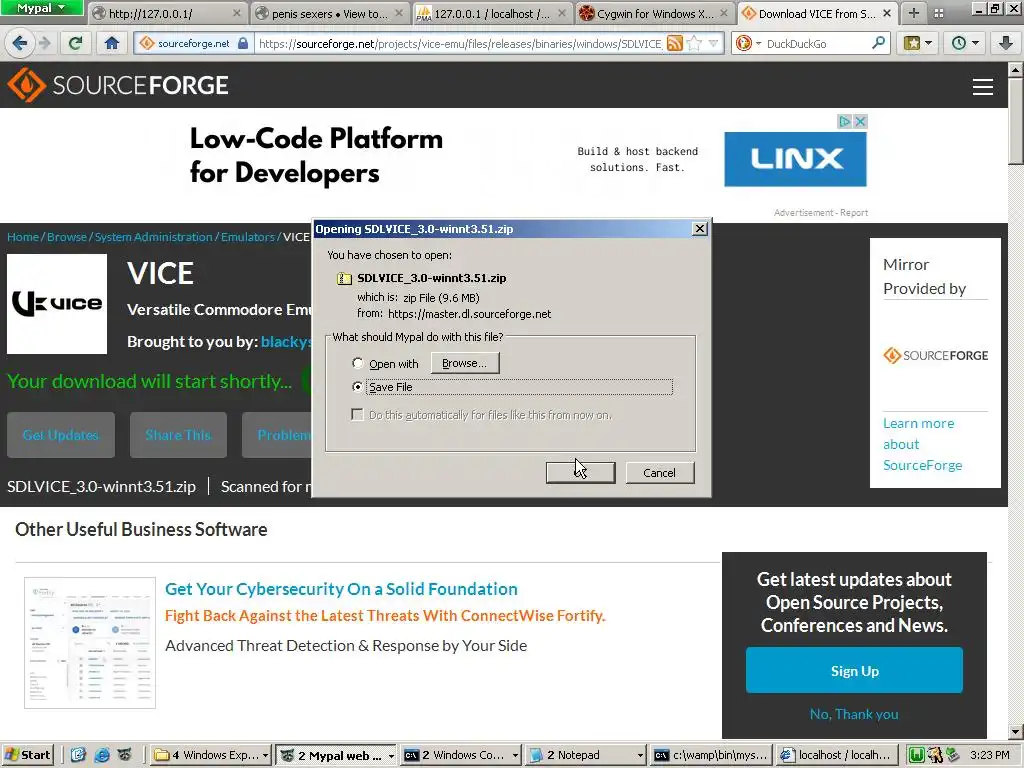Open the 2 Notepad taskbar group
The width and height of the screenshot is (1024, 768).
tap(586, 756)
